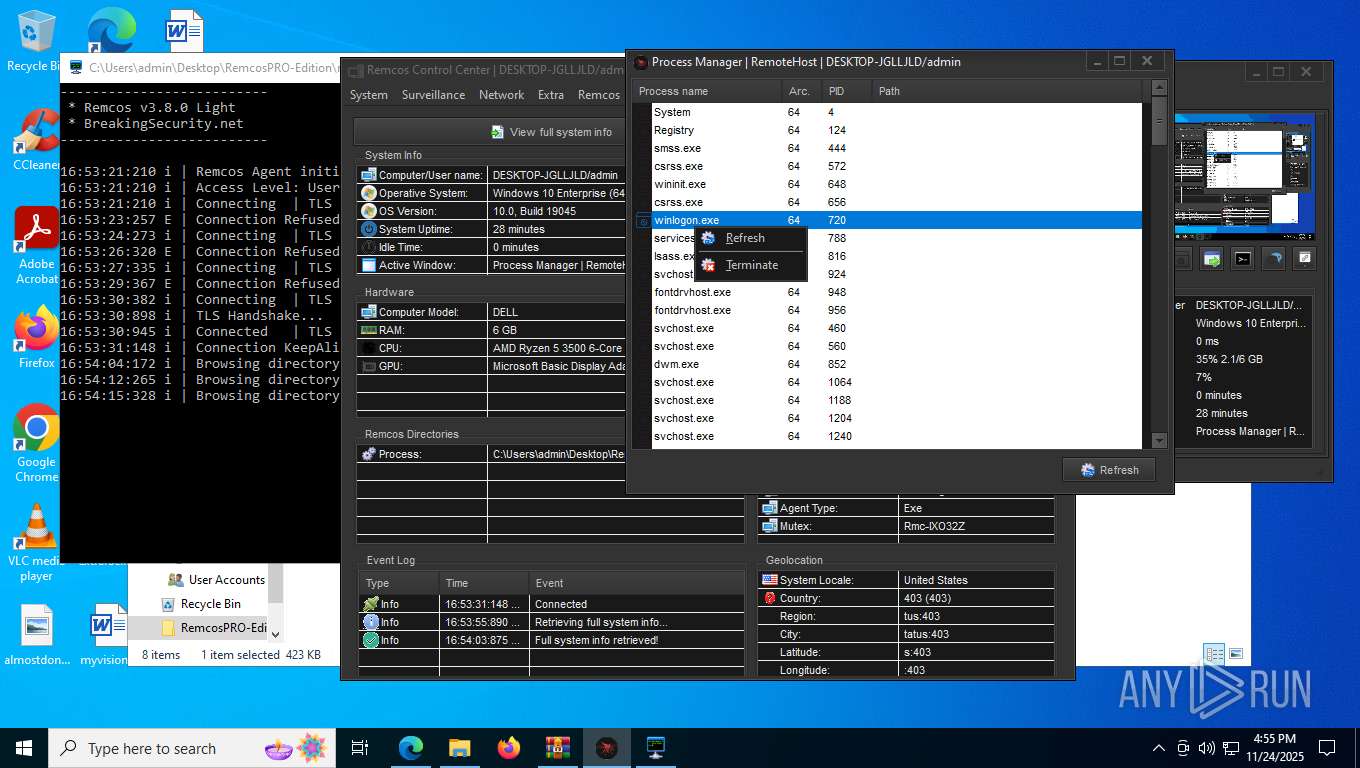This screenshot has width=1360, height=768.
Task: Open the Network menu
Action: point(502,95)
